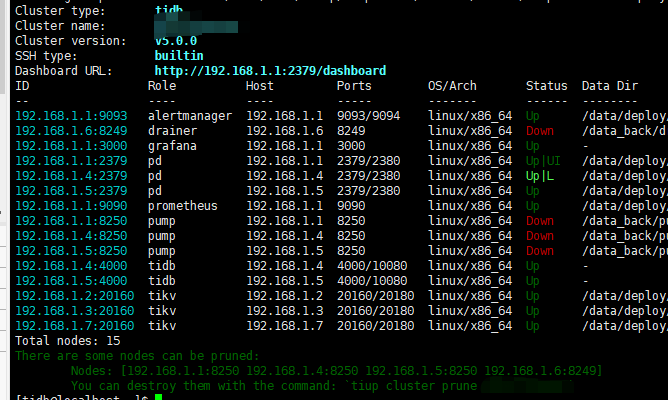This screenshot has height=400, width=668.
Task: Click the grafana role text
Action: (x=173, y=146)
